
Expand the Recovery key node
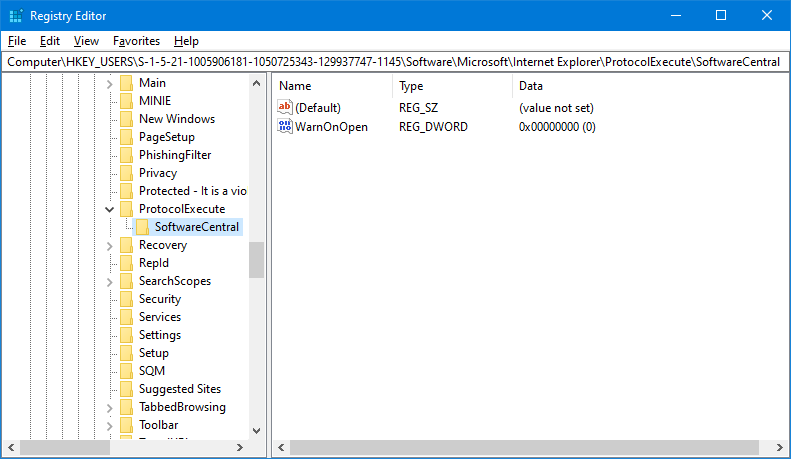tap(110, 245)
